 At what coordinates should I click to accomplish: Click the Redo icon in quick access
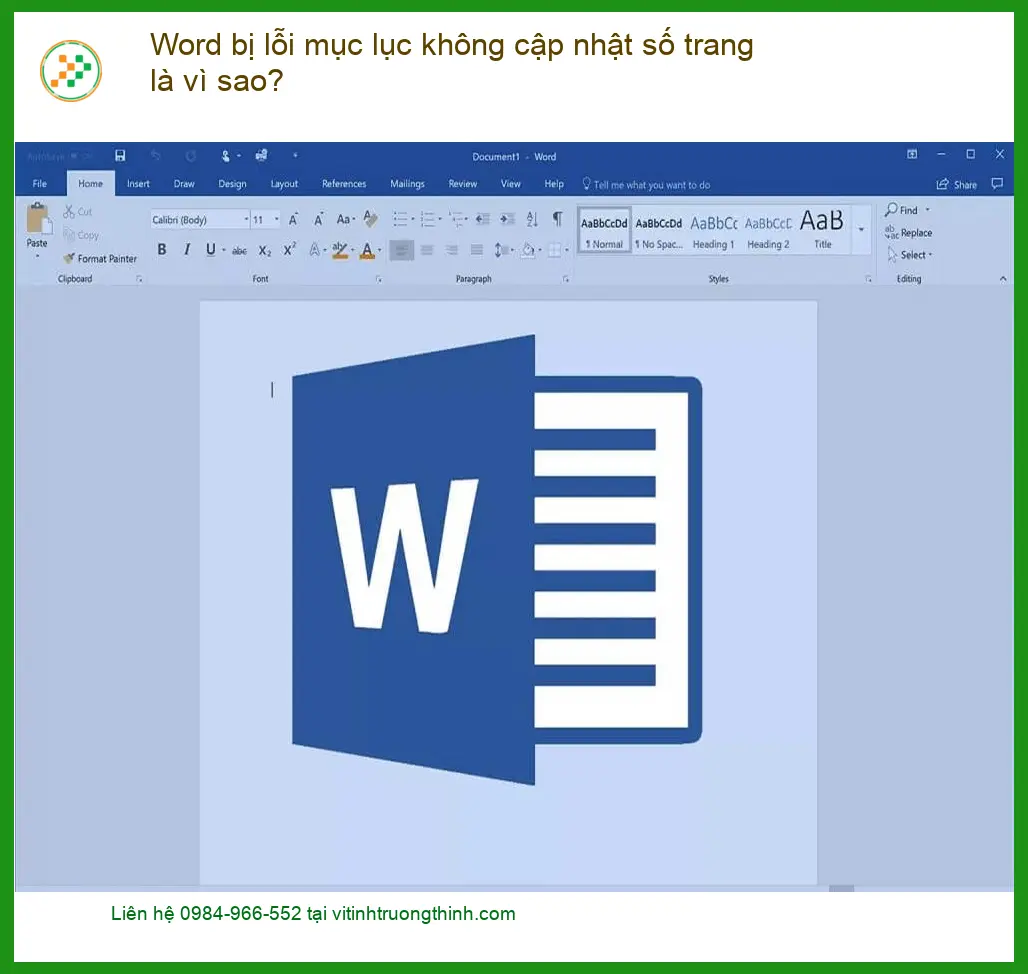(x=191, y=156)
